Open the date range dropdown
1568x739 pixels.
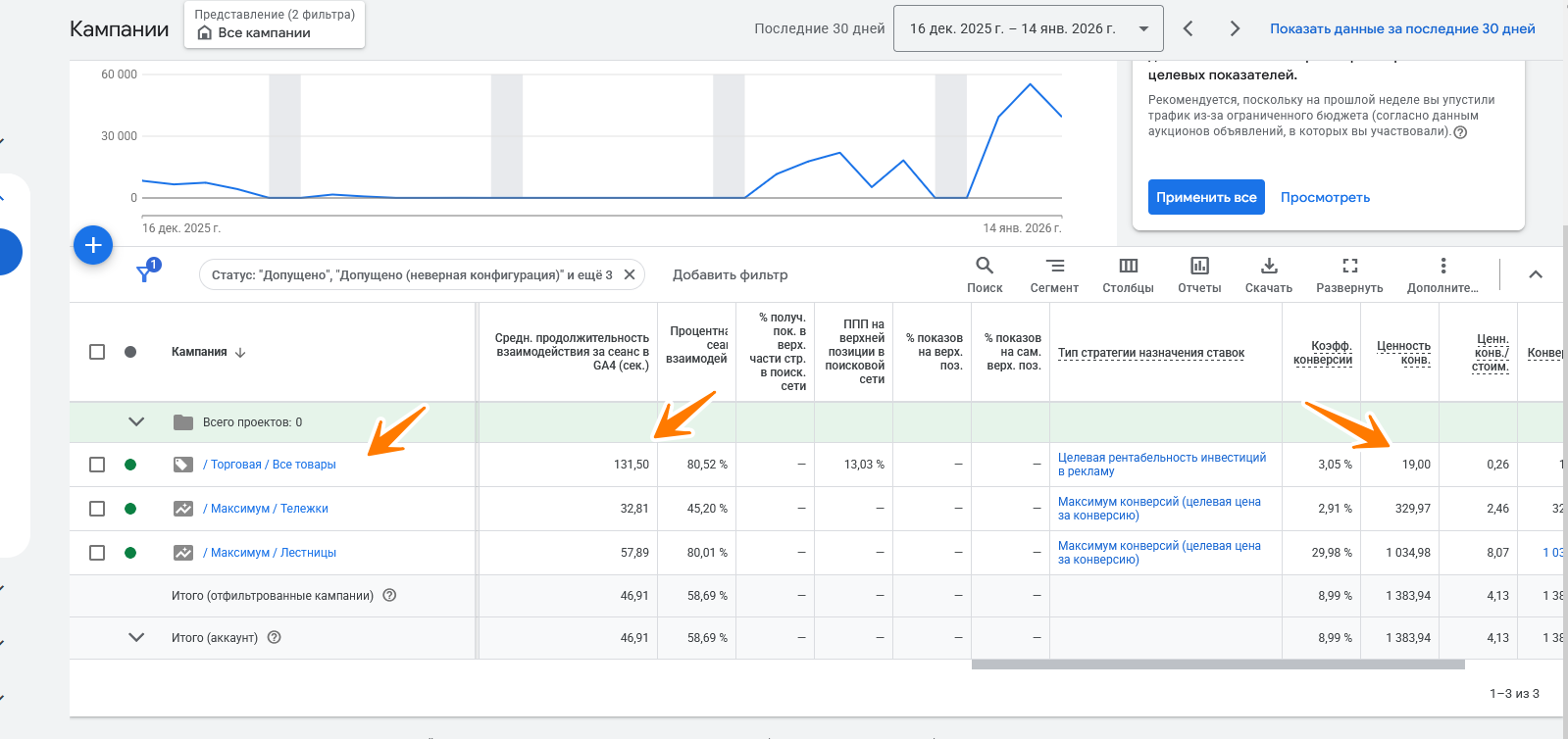[1028, 28]
